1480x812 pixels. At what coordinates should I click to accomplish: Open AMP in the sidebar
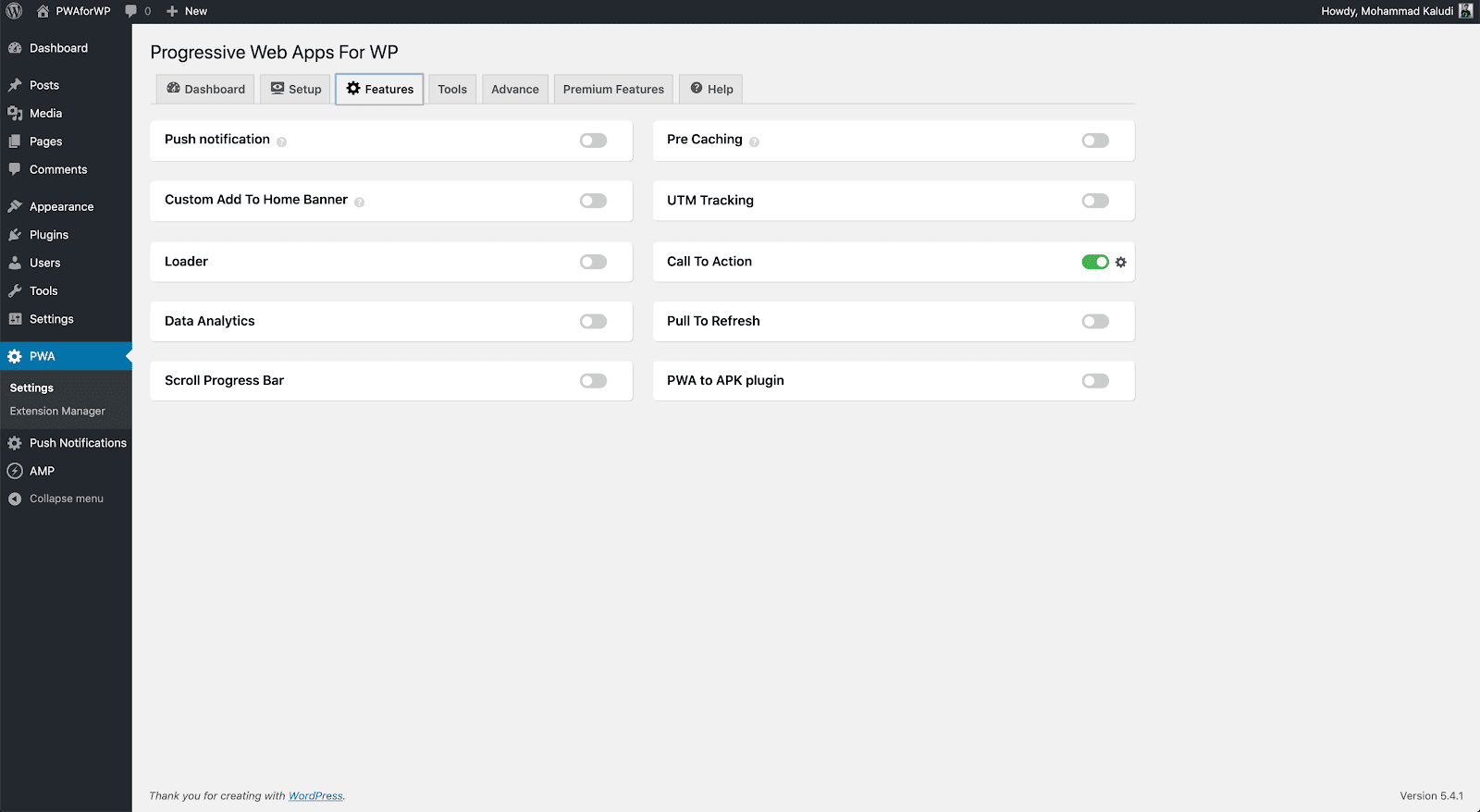(x=66, y=471)
